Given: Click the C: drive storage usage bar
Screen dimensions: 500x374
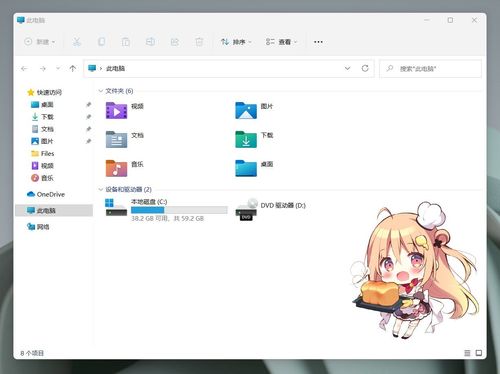Looking at the screenshot, I should pyautogui.click(x=179, y=210).
